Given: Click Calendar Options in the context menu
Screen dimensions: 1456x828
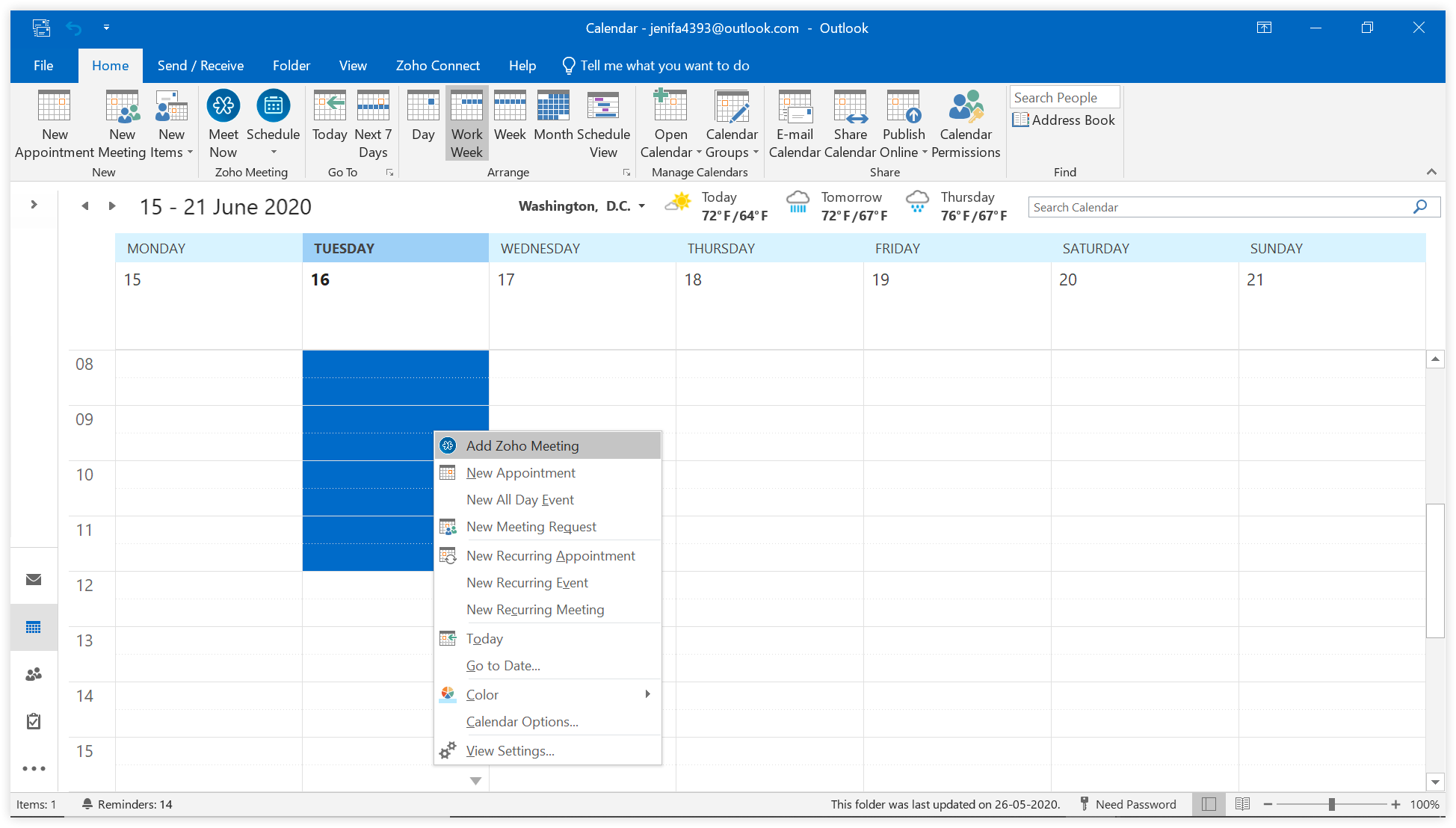Looking at the screenshot, I should (x=522, y=721).
